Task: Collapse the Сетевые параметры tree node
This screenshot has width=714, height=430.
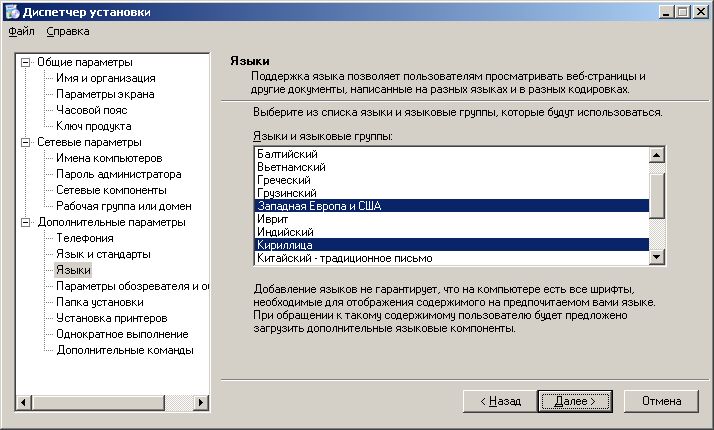Action: (26, 142)
